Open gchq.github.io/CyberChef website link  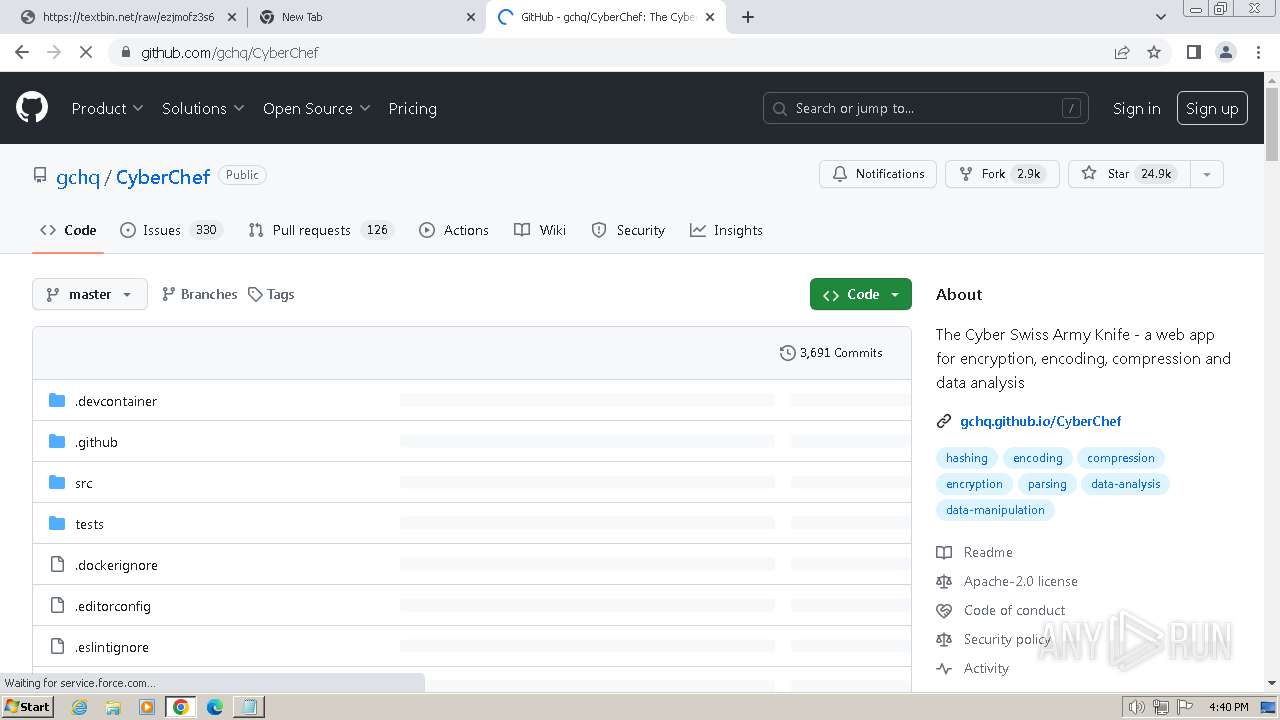pyautogui.click(x=1041, y=421)
